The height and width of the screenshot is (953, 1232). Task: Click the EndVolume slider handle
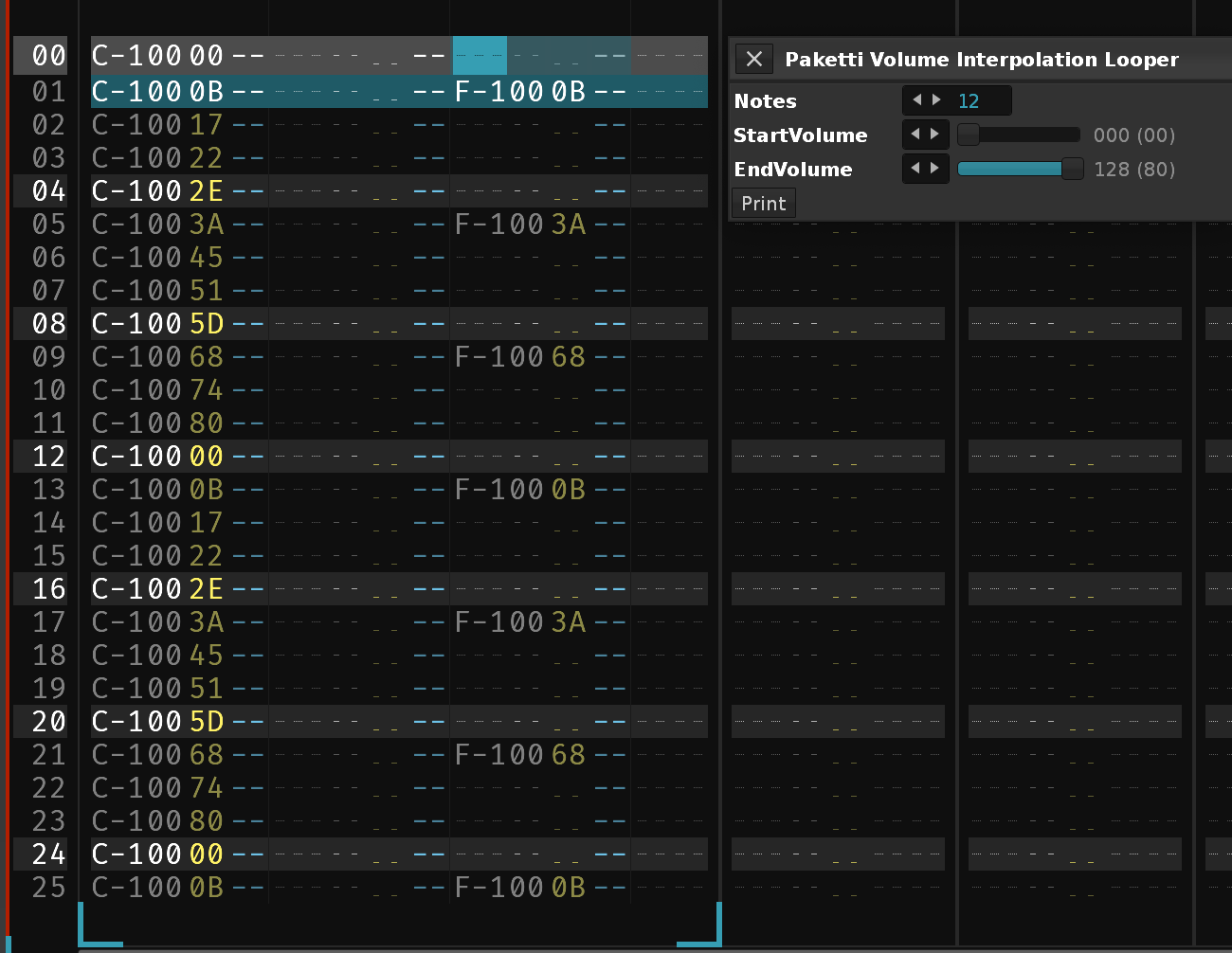point(1072,170)
